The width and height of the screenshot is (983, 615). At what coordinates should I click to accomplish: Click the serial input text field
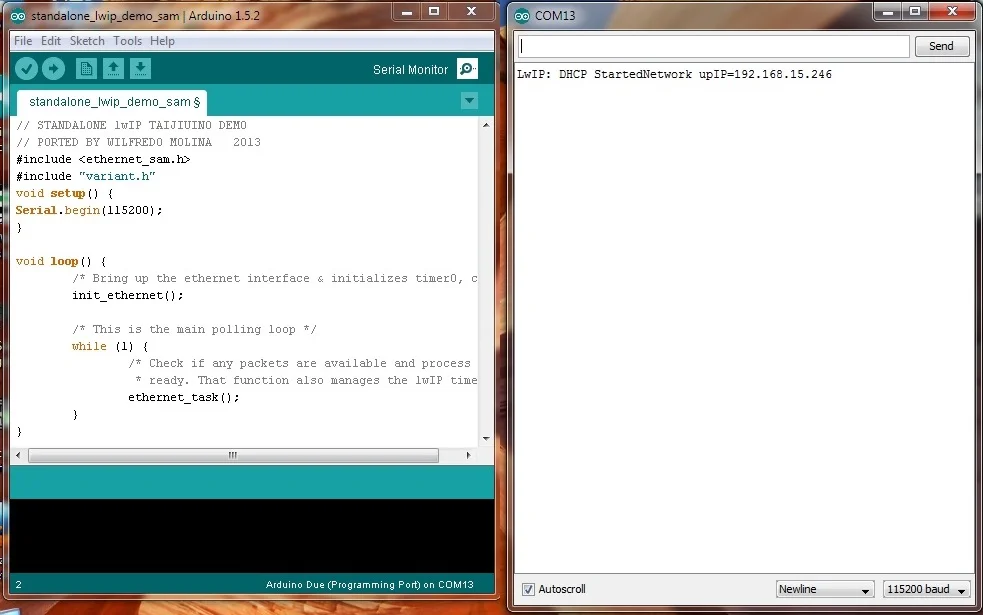[713, 46]
